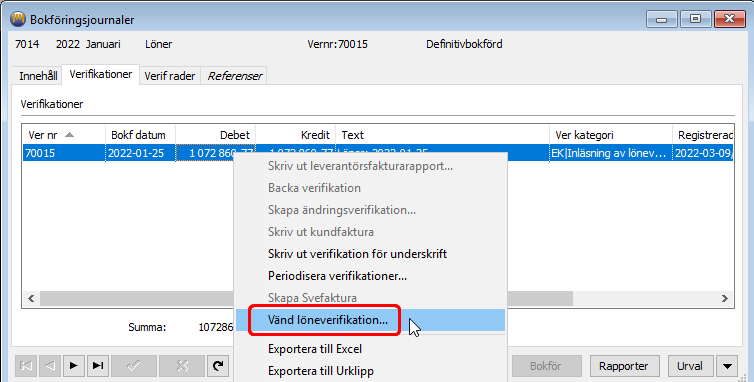Click the Text column header
Image resolution: width=754 pixels, height=382 pixels.
click(x=442, y=135)
